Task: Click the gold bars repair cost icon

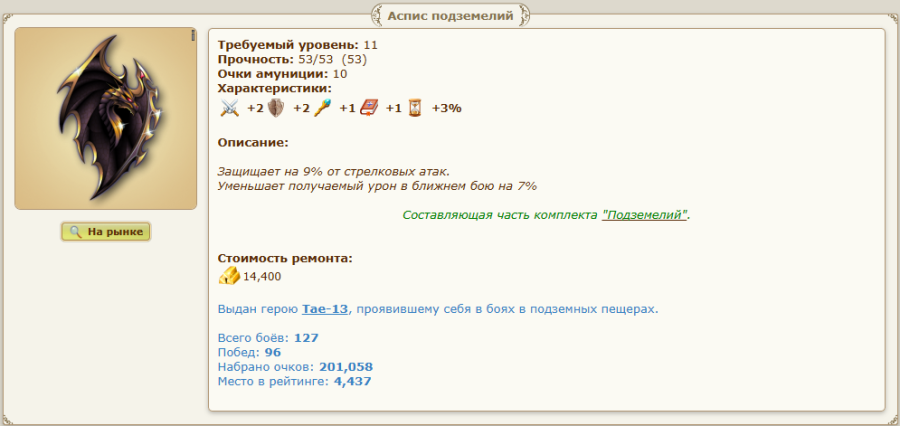Action: point(229,276)
